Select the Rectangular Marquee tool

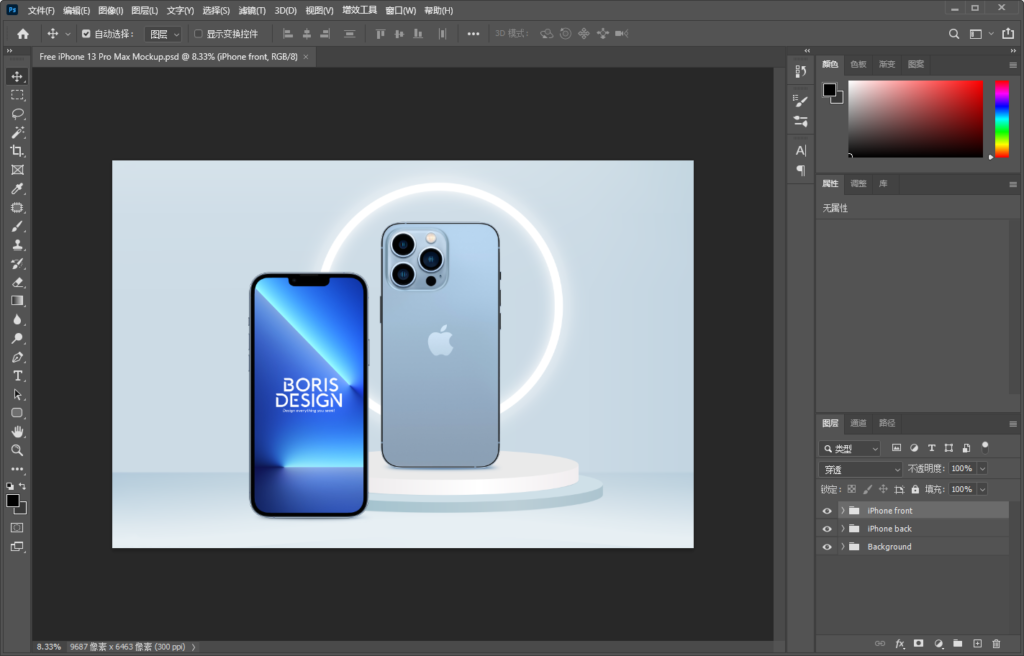[x=17, y=95]
